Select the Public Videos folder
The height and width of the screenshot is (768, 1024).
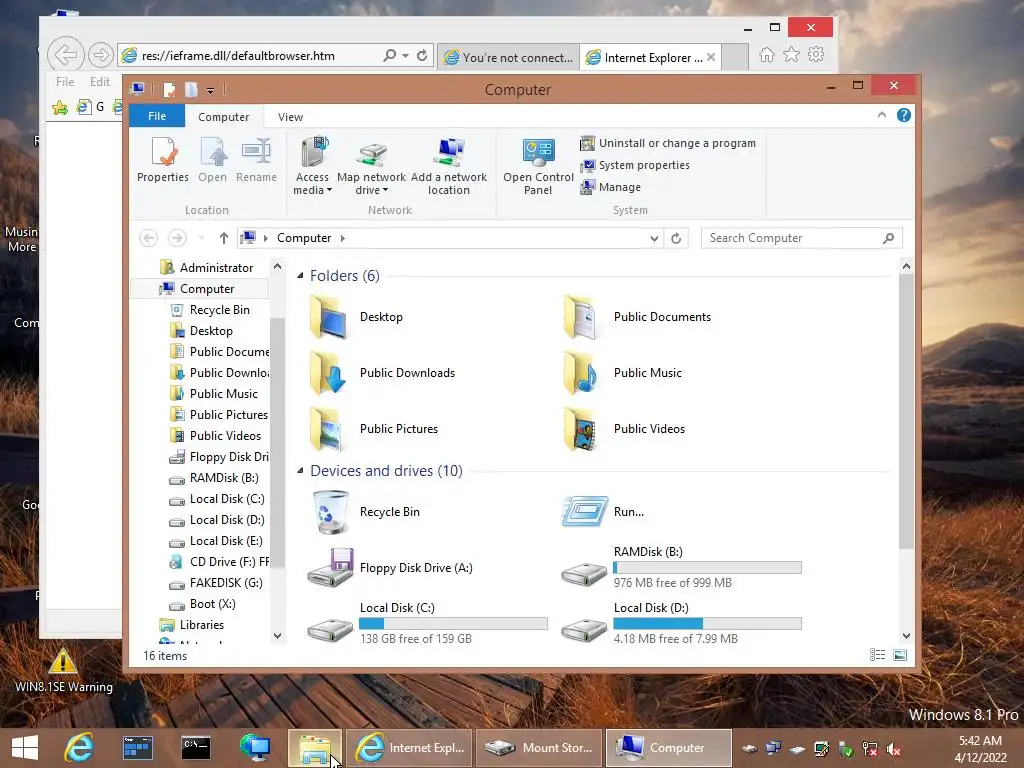(x=624, y=429)
